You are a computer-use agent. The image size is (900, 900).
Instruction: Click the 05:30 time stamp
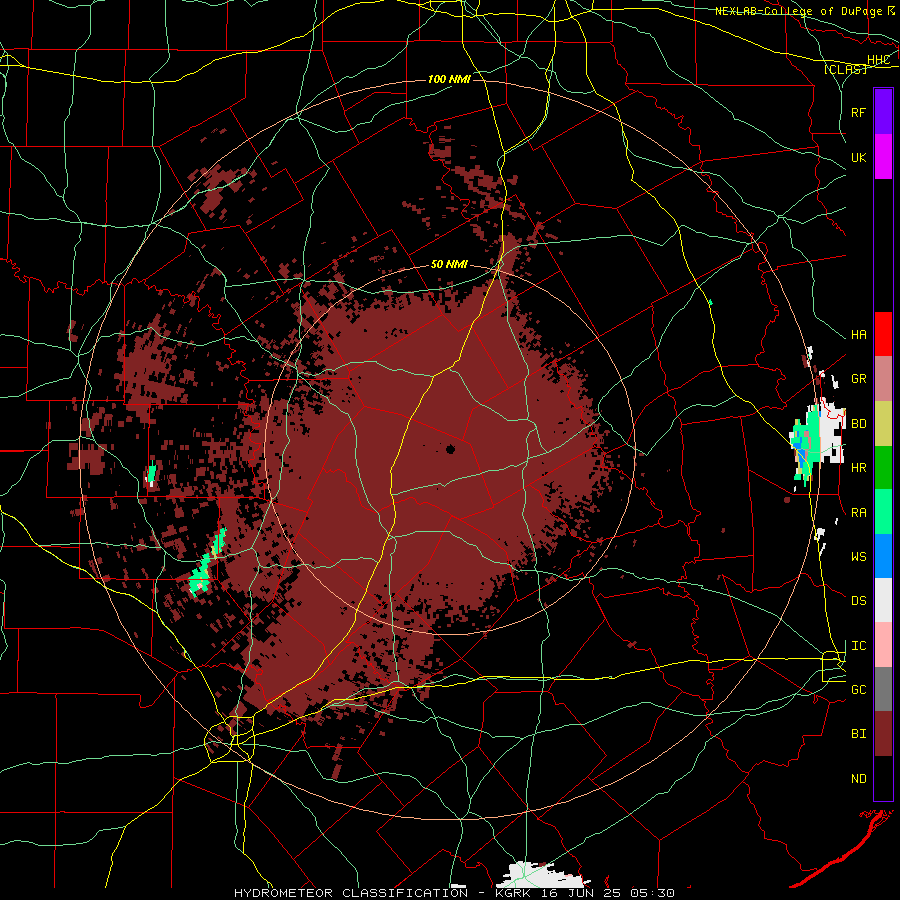(x=651, y=893)
